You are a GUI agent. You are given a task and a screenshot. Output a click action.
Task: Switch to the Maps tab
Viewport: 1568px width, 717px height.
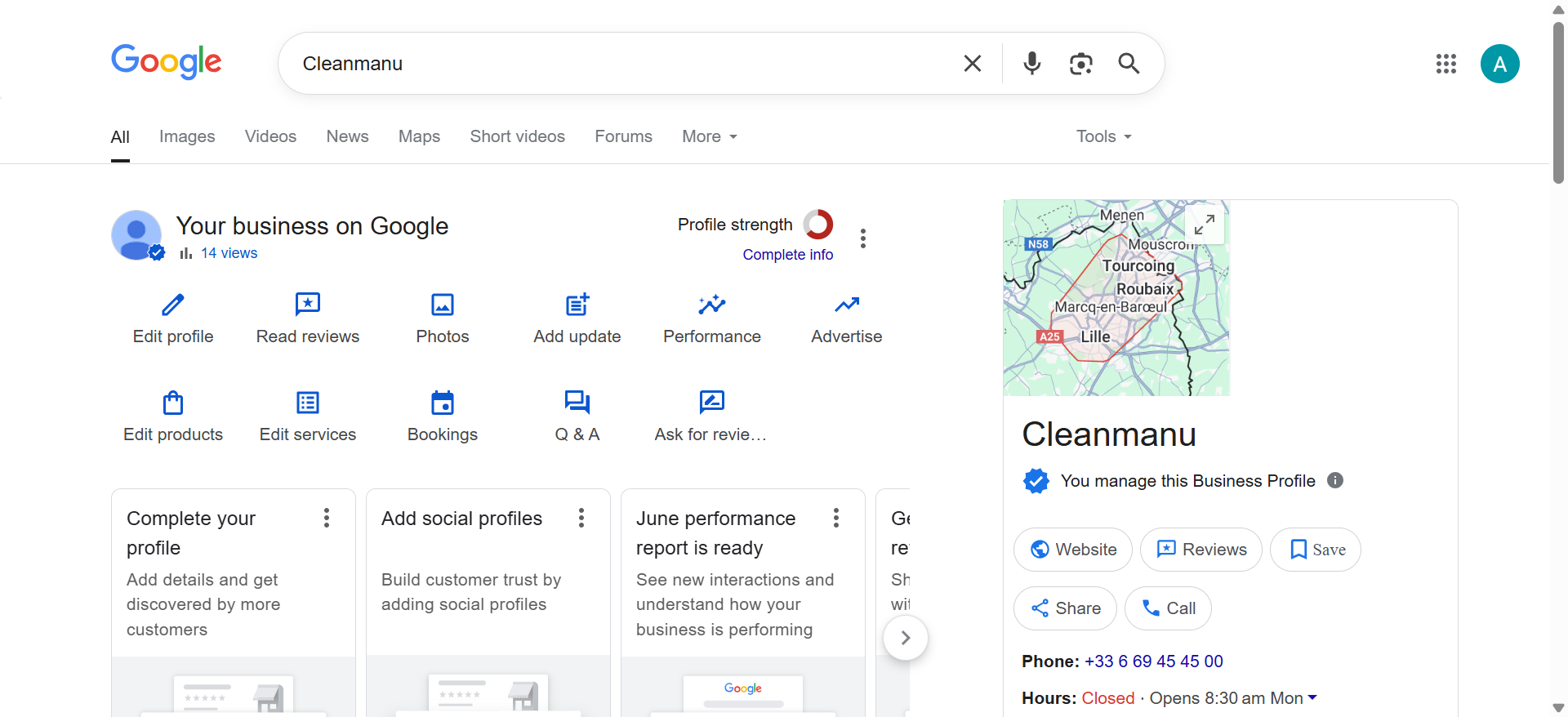(x=419, y=136)
